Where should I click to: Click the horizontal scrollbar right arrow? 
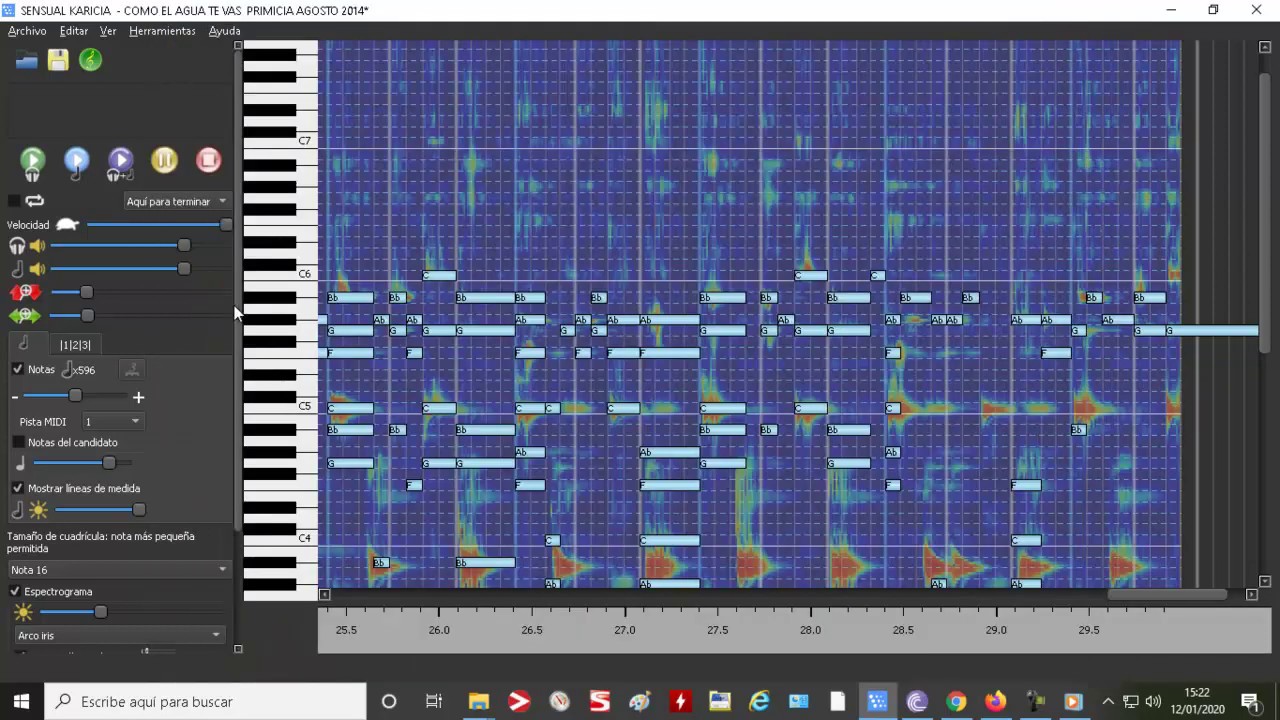tap(1251, 594)
